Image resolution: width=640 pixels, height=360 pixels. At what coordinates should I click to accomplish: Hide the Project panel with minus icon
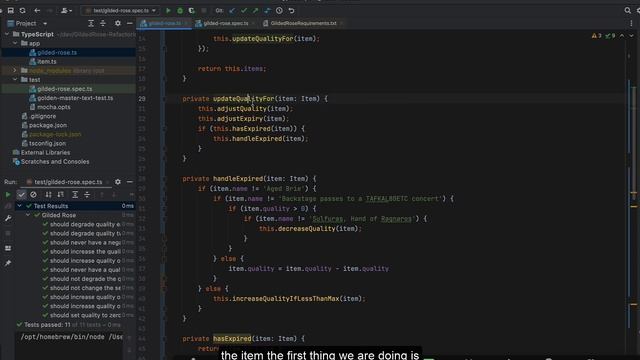click(x=129, y=24)
